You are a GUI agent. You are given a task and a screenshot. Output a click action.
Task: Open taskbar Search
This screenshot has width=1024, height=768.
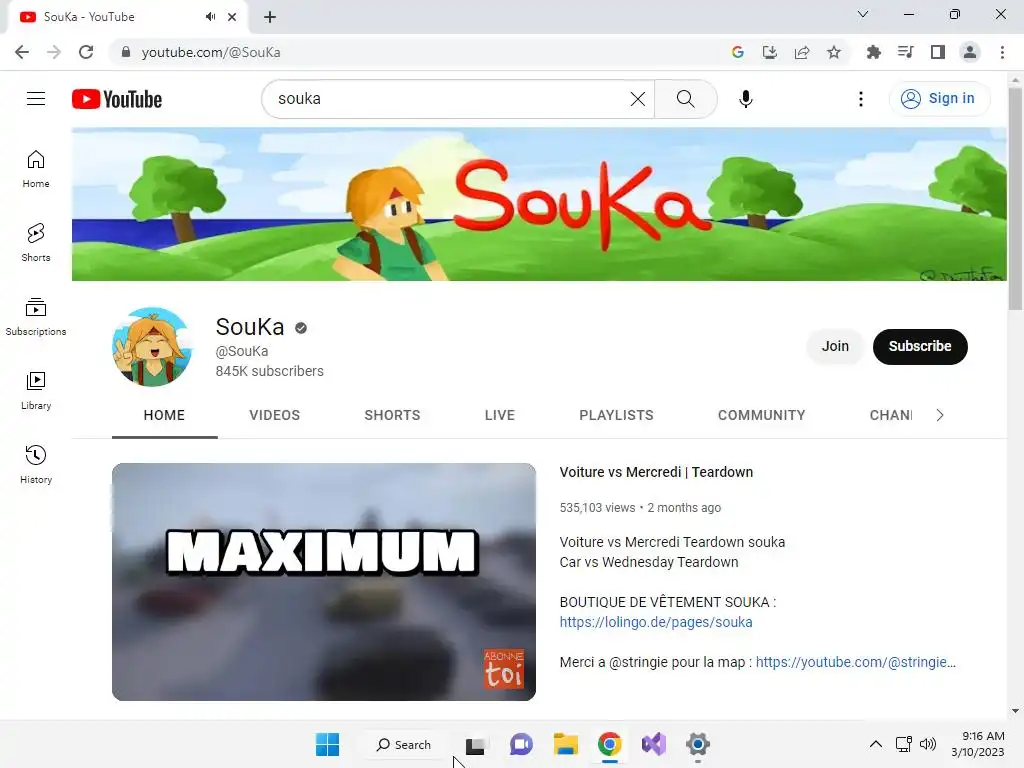point(404,744)
